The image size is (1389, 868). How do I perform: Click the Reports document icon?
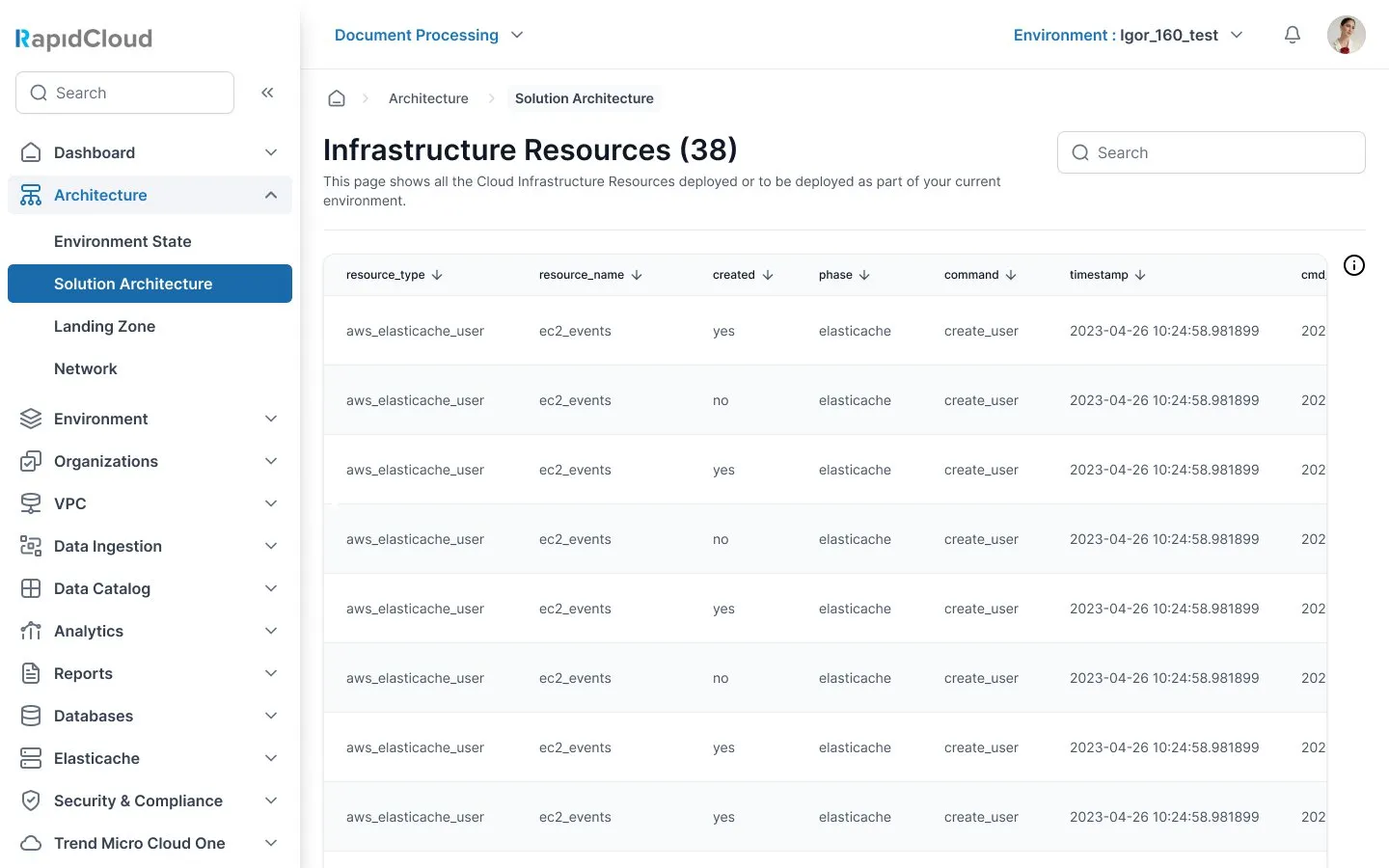pyautogui.click(x=31, y=673)
